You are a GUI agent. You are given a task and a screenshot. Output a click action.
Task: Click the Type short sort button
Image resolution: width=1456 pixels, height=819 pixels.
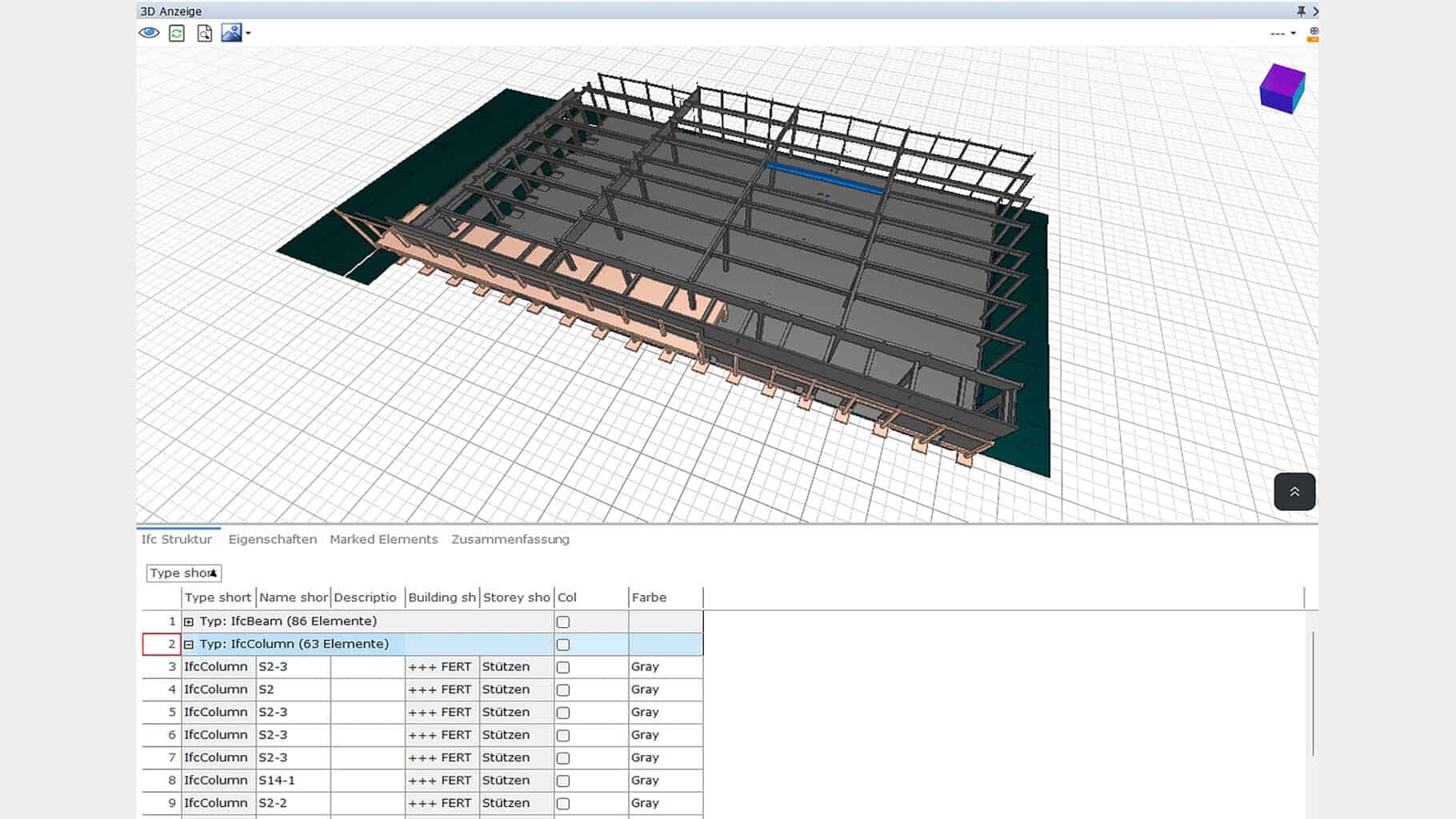pyautogui.click(x=182, y=573)
